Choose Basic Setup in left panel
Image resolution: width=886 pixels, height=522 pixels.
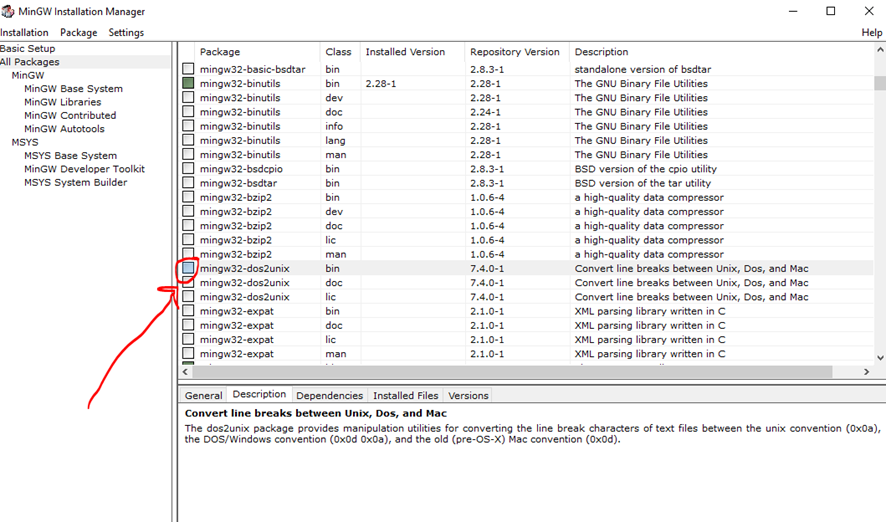[28, 48]
